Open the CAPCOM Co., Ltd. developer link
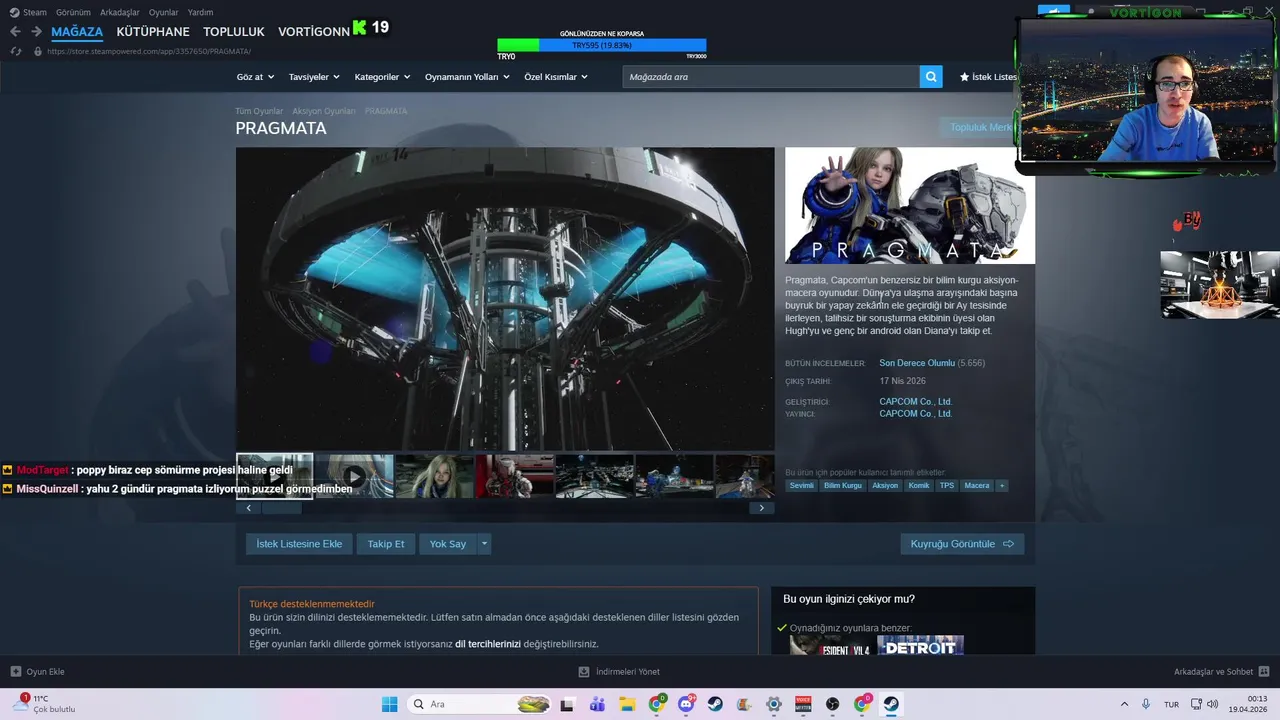The height and width of the screenshot is (720, 1280). (915, 402)
